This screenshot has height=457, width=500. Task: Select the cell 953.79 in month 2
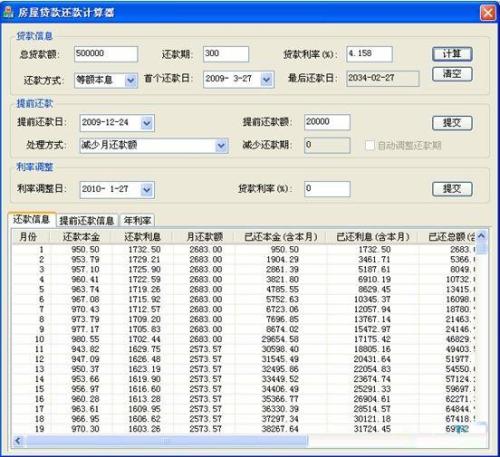point(85,259)
